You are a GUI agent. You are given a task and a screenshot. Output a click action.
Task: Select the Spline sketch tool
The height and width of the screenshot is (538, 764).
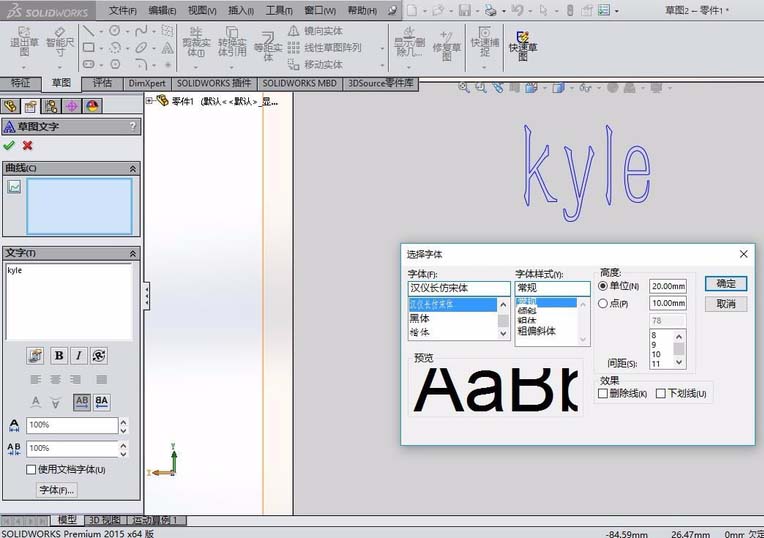point(141,31)
